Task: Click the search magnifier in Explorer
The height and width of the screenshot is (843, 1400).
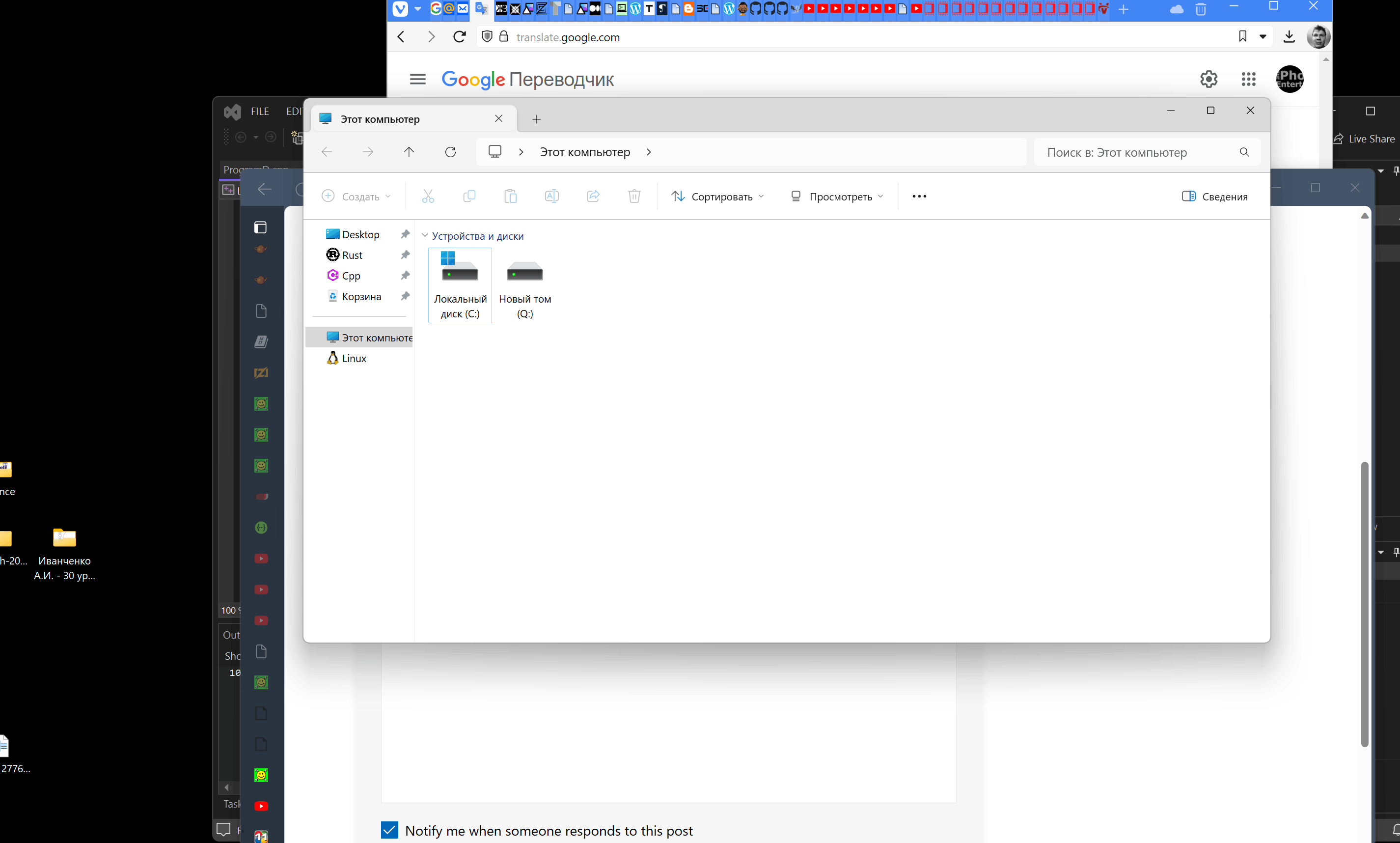Action: (1244, 152)
